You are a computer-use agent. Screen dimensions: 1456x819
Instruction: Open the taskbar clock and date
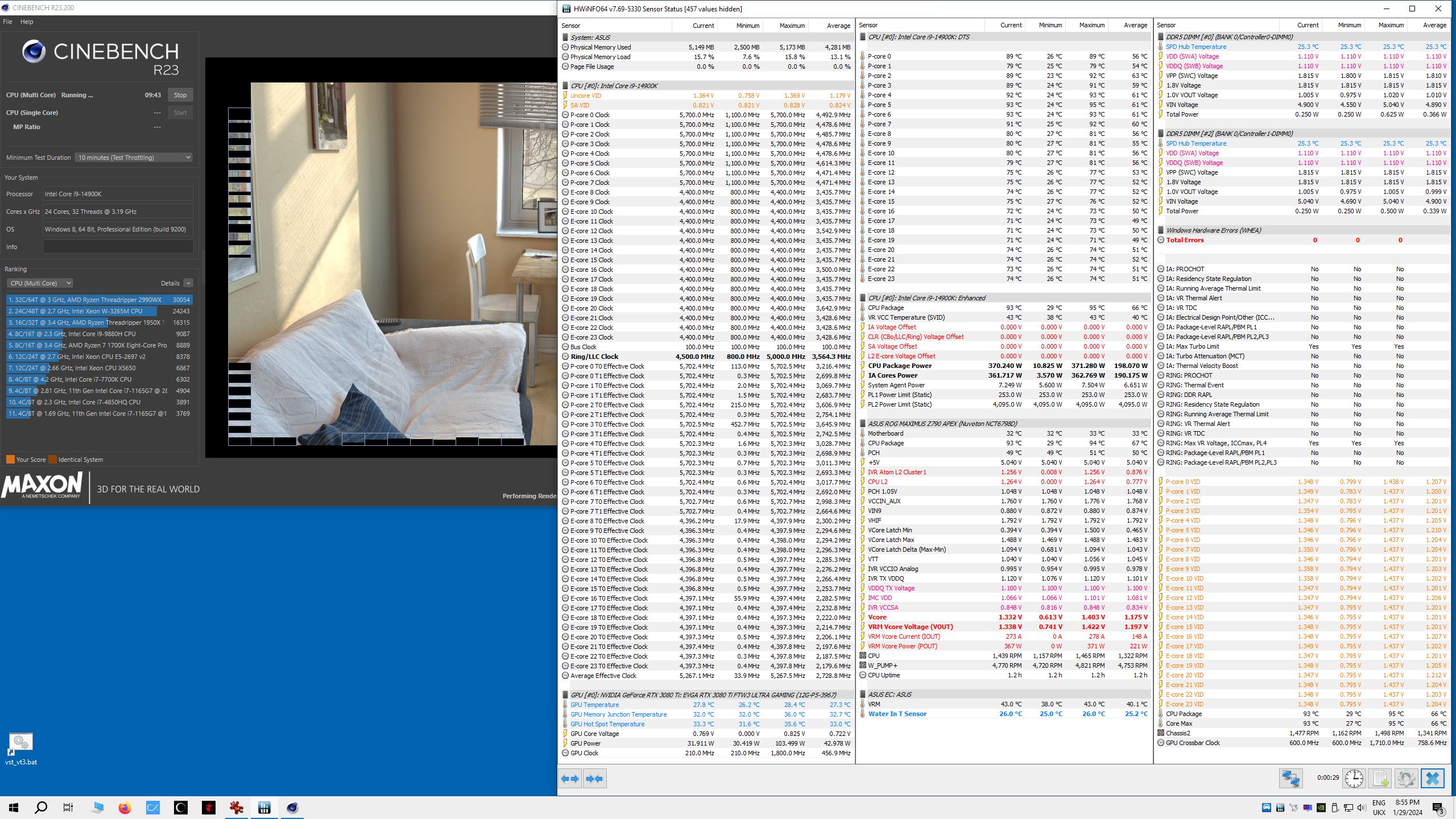(x=1408, y=808)
